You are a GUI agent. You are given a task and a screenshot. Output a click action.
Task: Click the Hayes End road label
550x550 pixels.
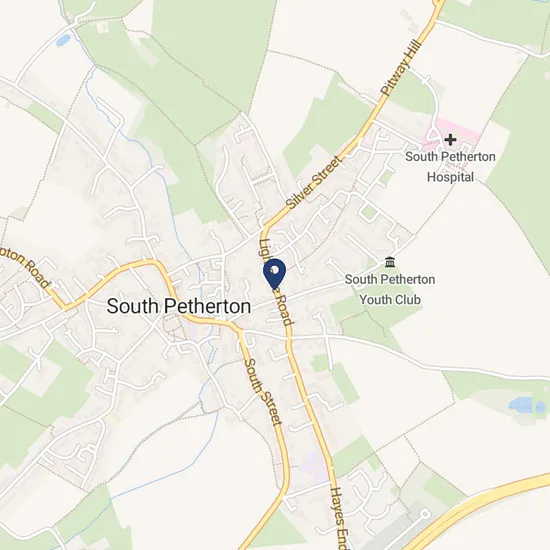[x=338, y=518]
